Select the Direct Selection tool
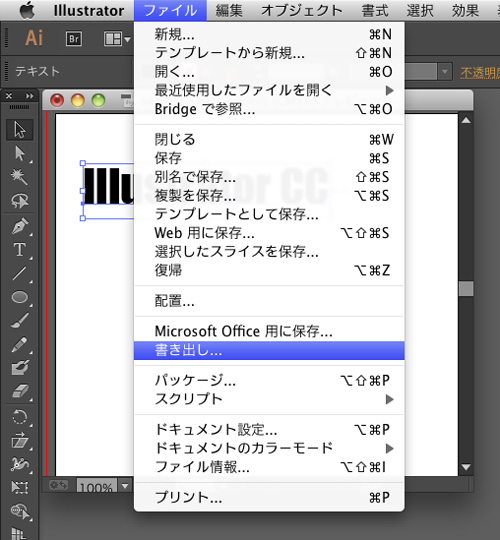Screen dimensions: 500x540 20,153
